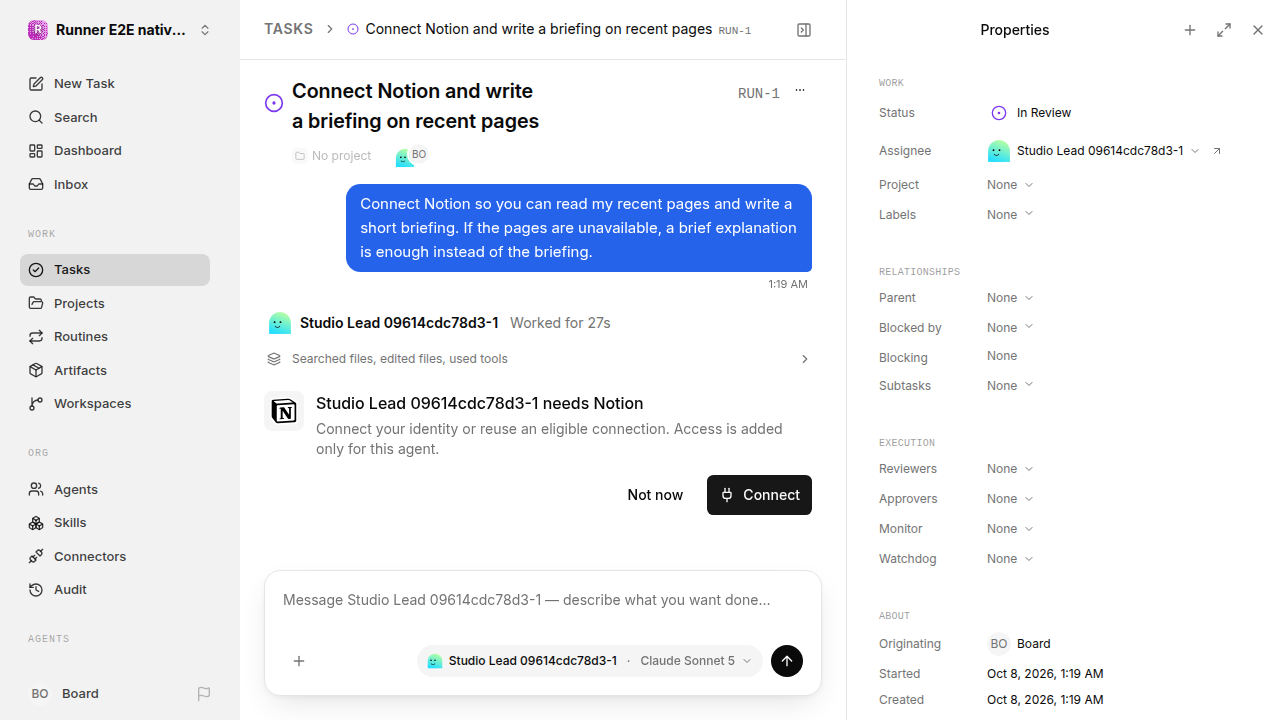Open the Connectors plug icon
1280x720 pixels.
click(x=36, y=556)
